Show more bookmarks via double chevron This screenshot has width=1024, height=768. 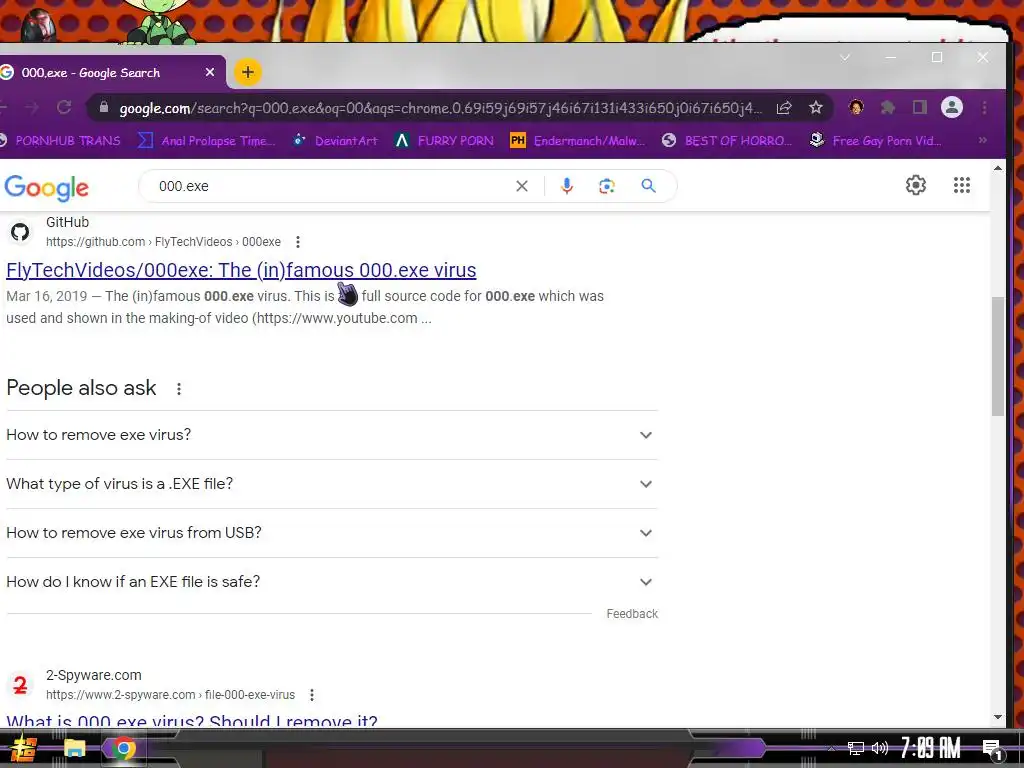pos(982,140)
